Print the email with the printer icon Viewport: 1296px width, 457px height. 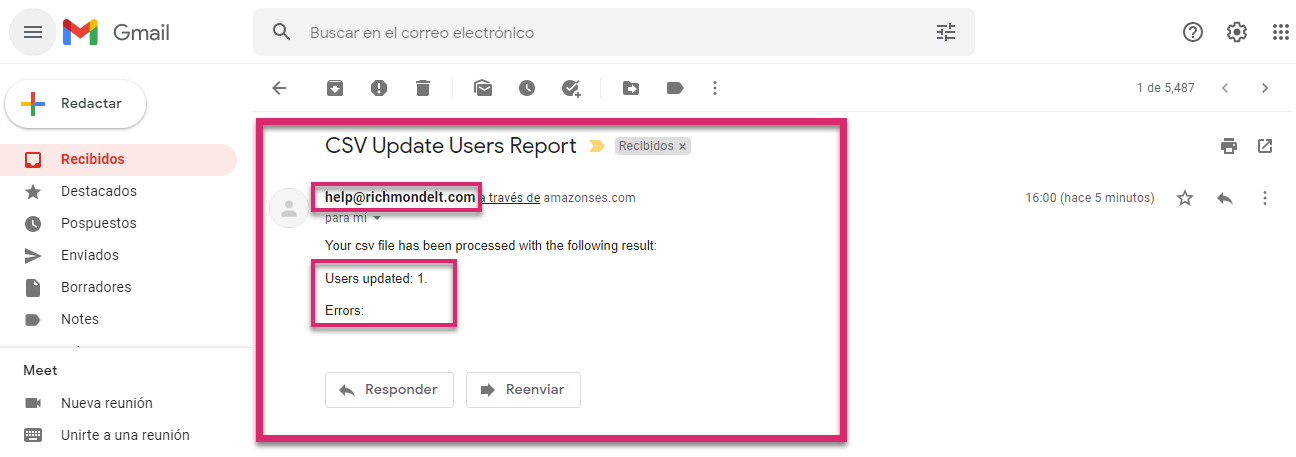[1229, 146]
